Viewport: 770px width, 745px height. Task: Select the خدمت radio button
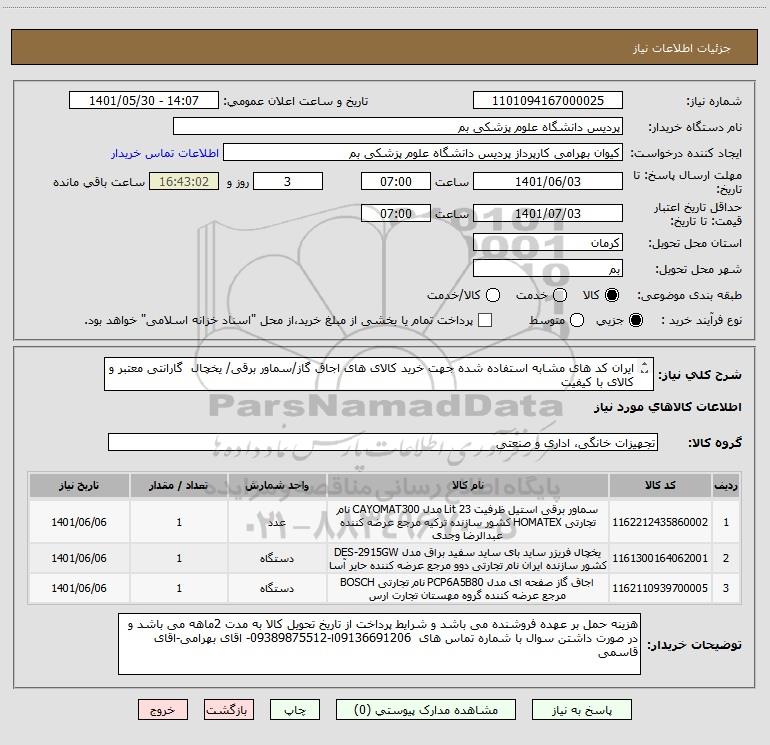[560, 295]
